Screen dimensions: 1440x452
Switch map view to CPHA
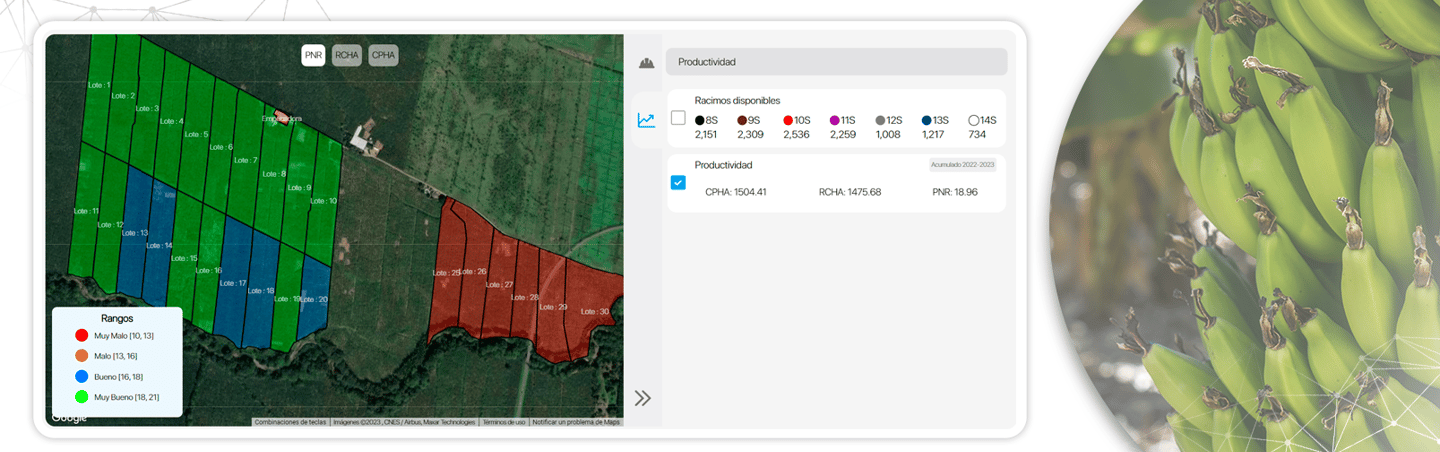point(383,56)
